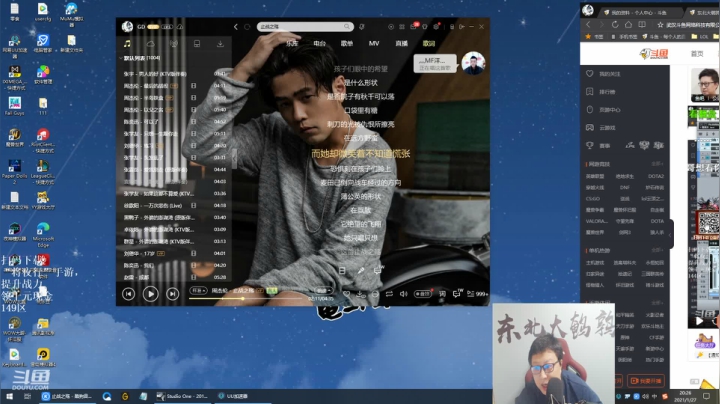The width and height of the screenshot is (720, 404).
Task: Click lyric line 而她却微笑着不知道慌张
Action: tap(360, 154)
